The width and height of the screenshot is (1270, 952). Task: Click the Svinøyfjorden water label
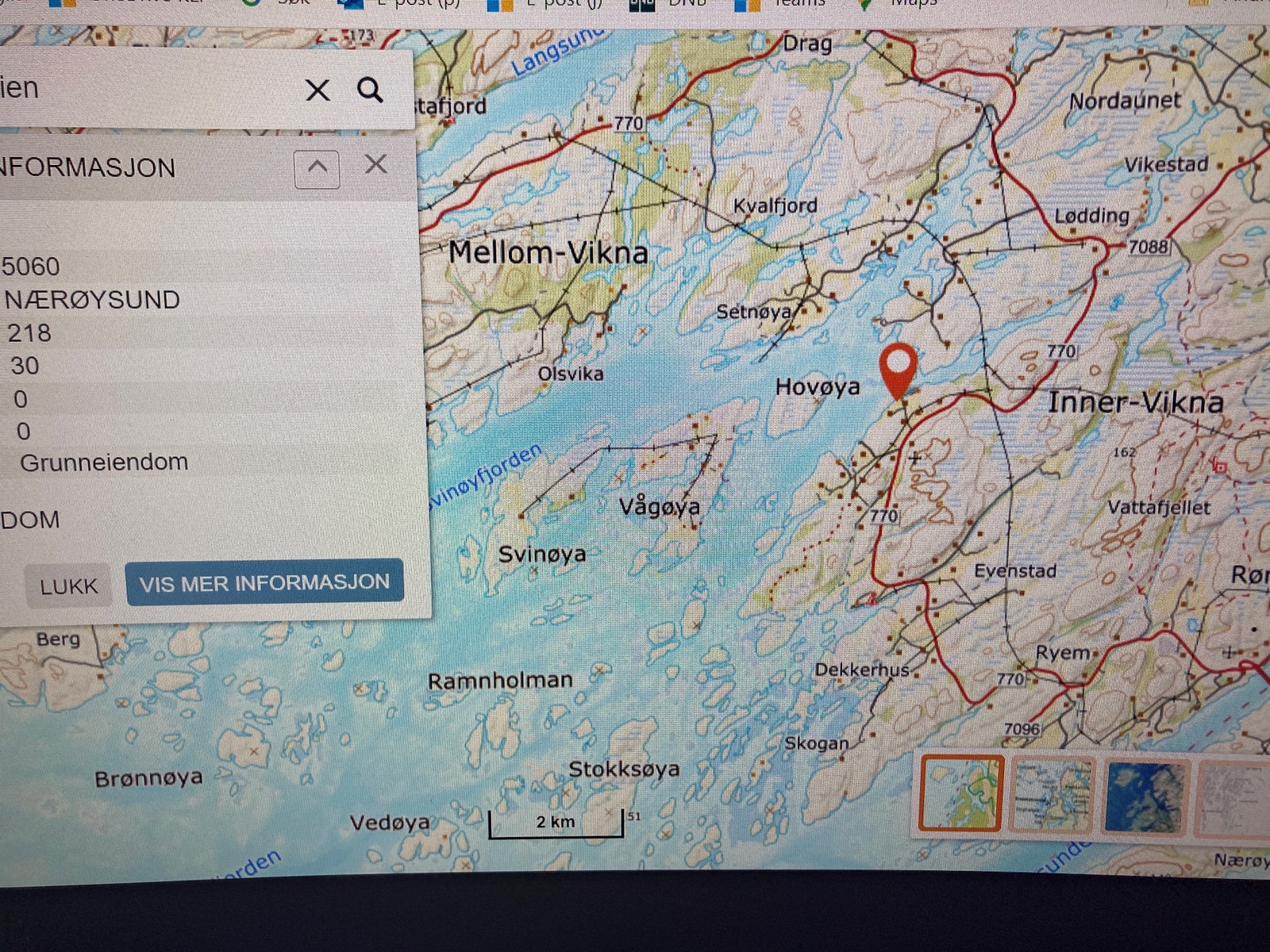(x=486, y=476)
